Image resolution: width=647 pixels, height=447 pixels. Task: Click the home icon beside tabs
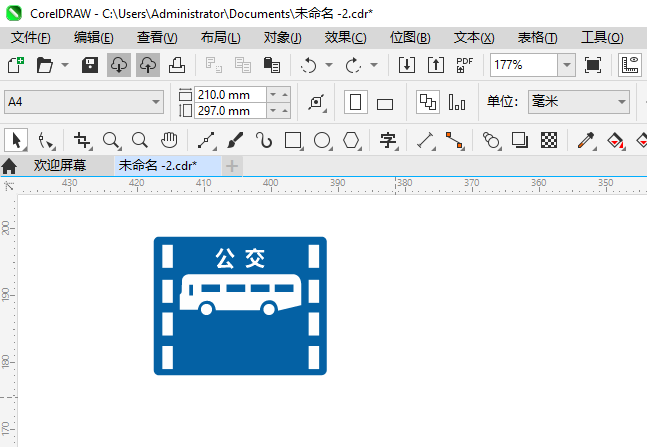(9, 166)
